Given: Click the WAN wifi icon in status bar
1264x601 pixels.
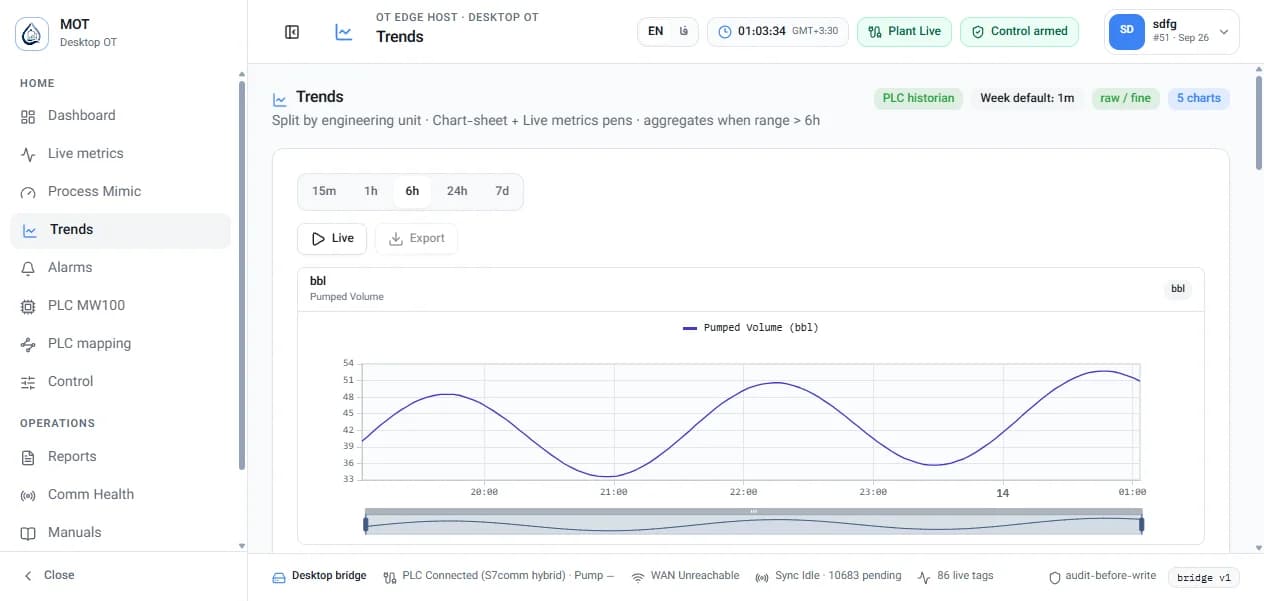Looking at the screenshot, I should point(638,577).
